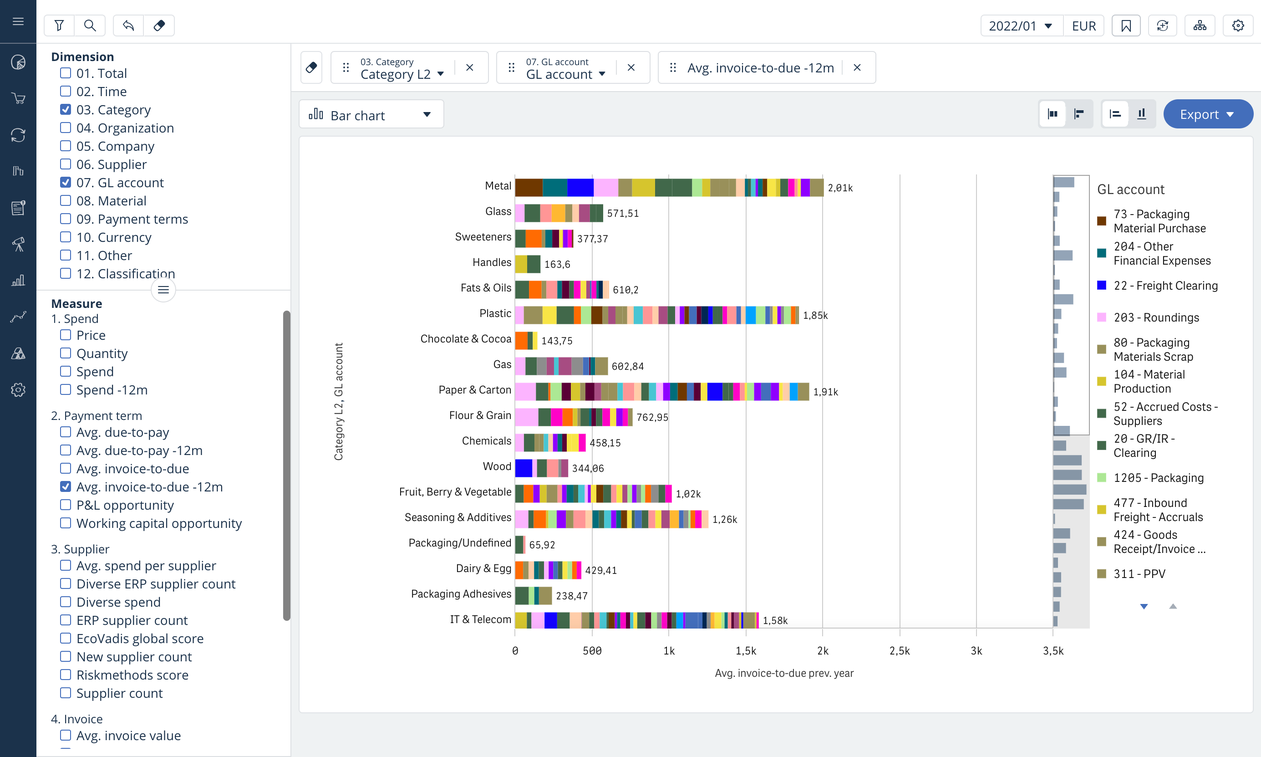Click the 22 - Freight Clearing legend swatch
The height and width of the screenshot is (757, 1261).
(x=1102, y=286)
